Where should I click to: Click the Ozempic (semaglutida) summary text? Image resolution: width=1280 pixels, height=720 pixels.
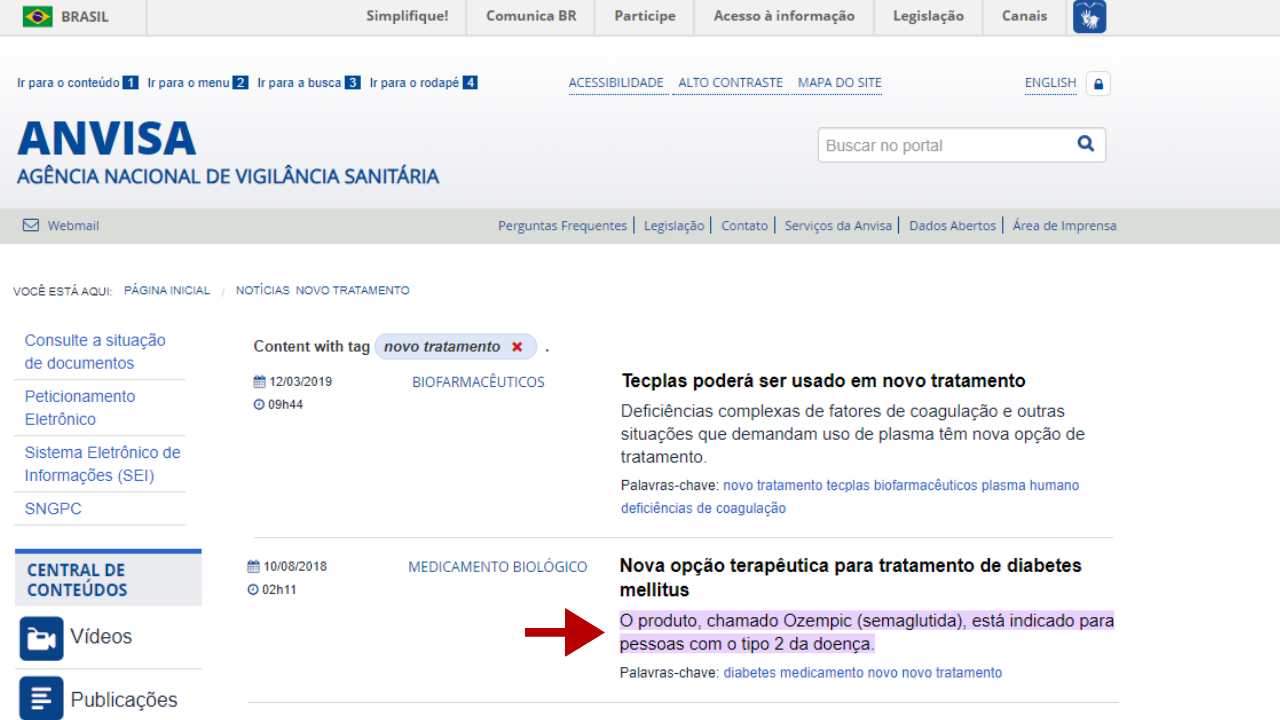pyautogui.click(x=867, y=632)
